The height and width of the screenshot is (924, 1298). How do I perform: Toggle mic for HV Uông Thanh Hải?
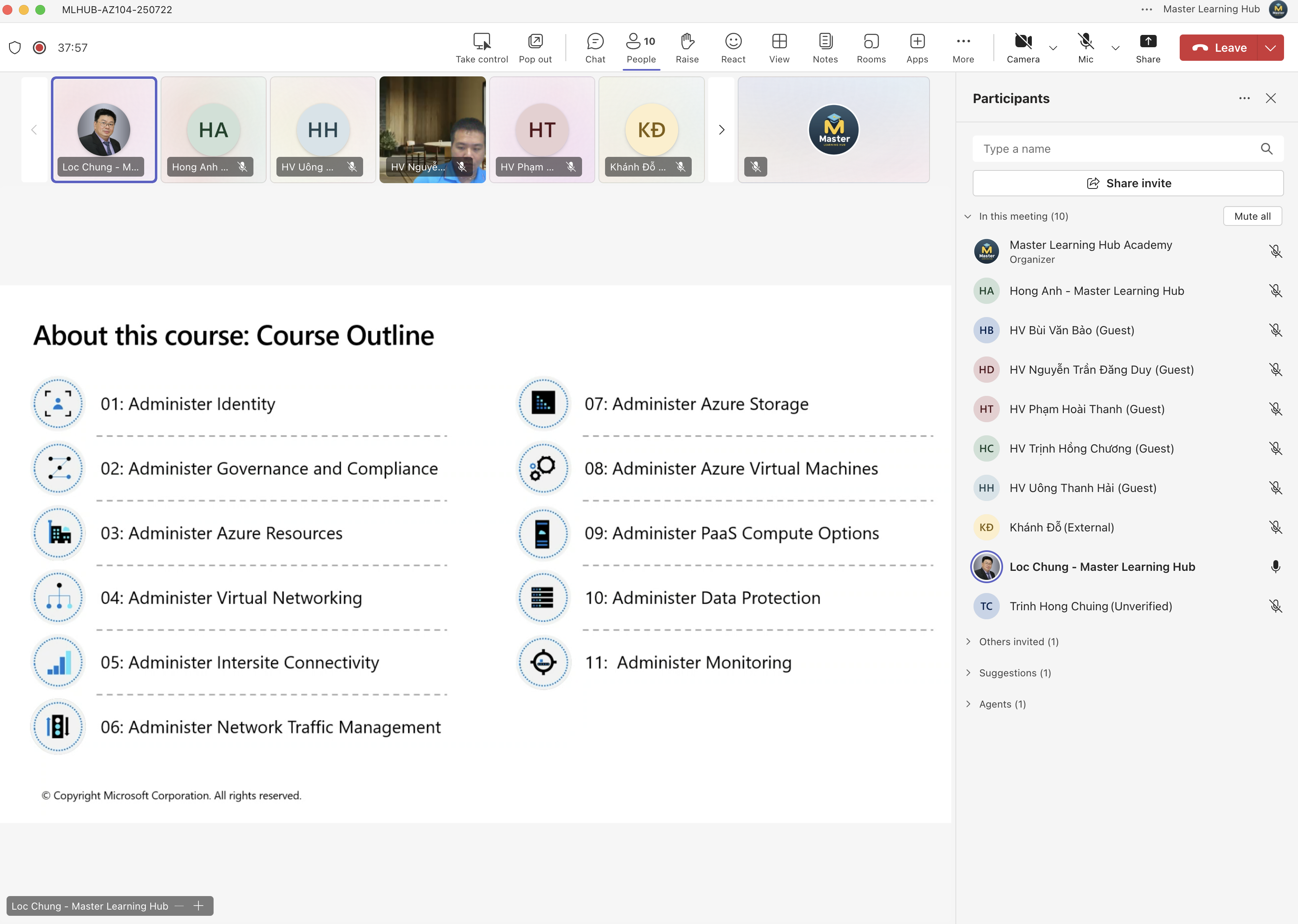1275,488
